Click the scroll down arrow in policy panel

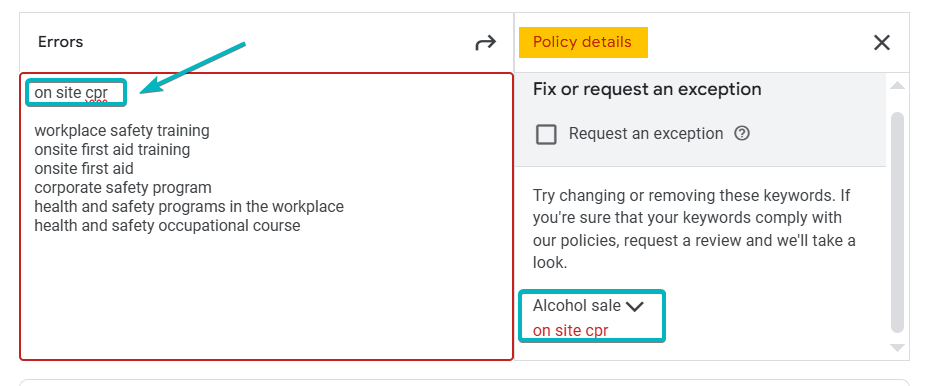pos(897,348)
